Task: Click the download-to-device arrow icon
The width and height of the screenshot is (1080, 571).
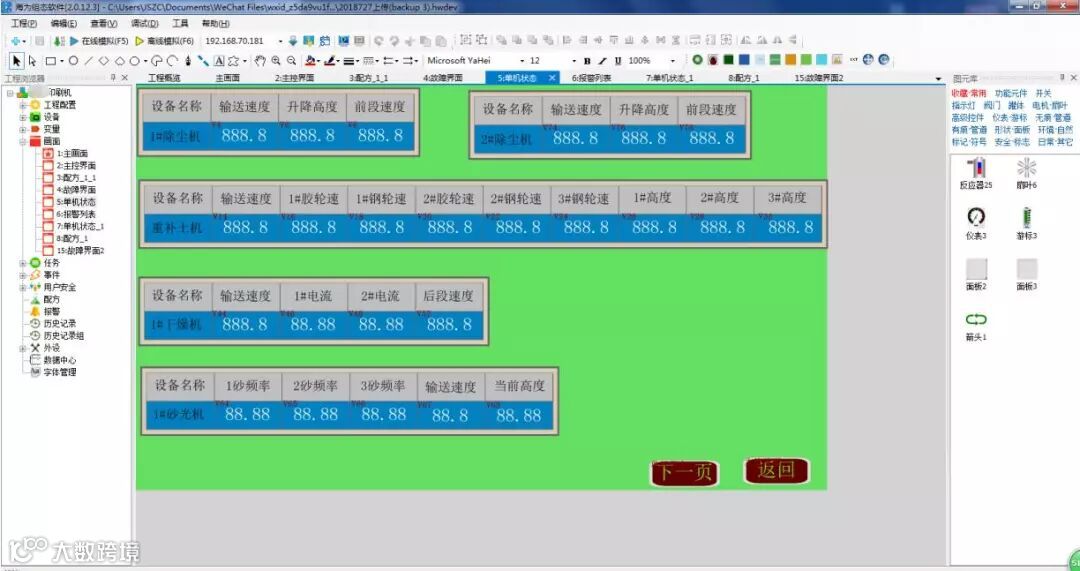Action: 293,41
